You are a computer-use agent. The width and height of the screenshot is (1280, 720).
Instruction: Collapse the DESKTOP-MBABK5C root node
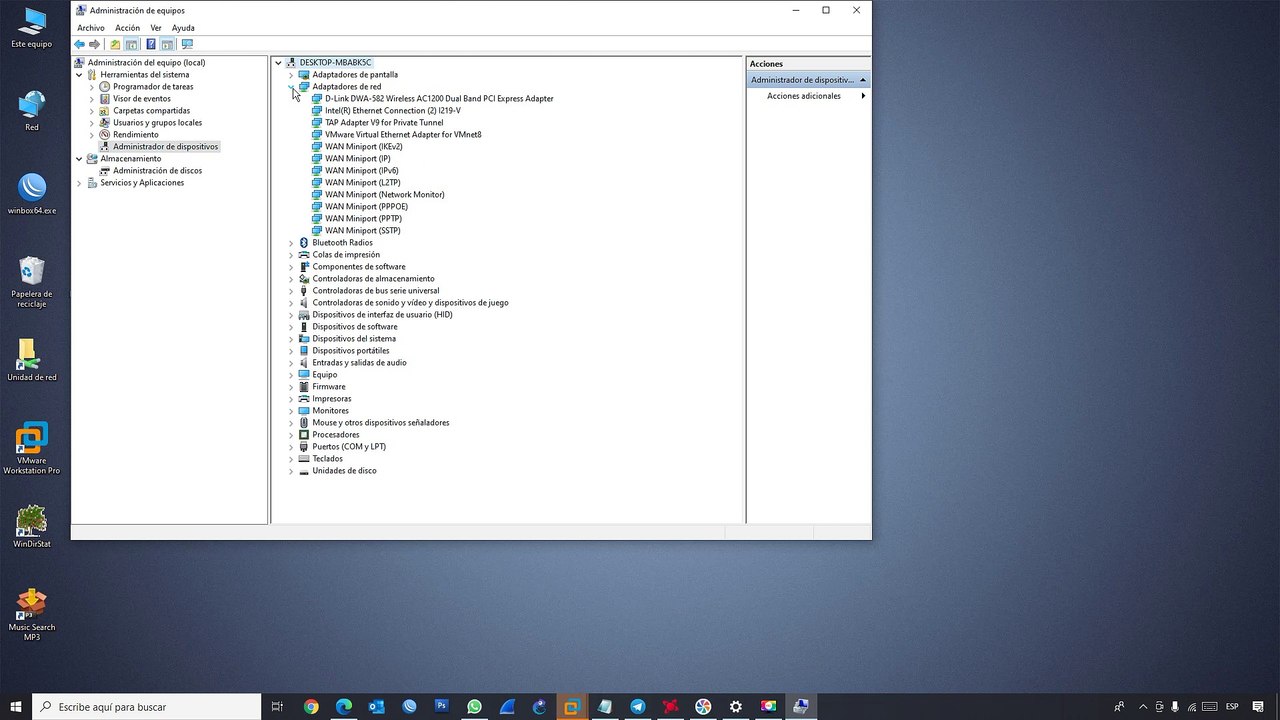click(x=278, y=63)
